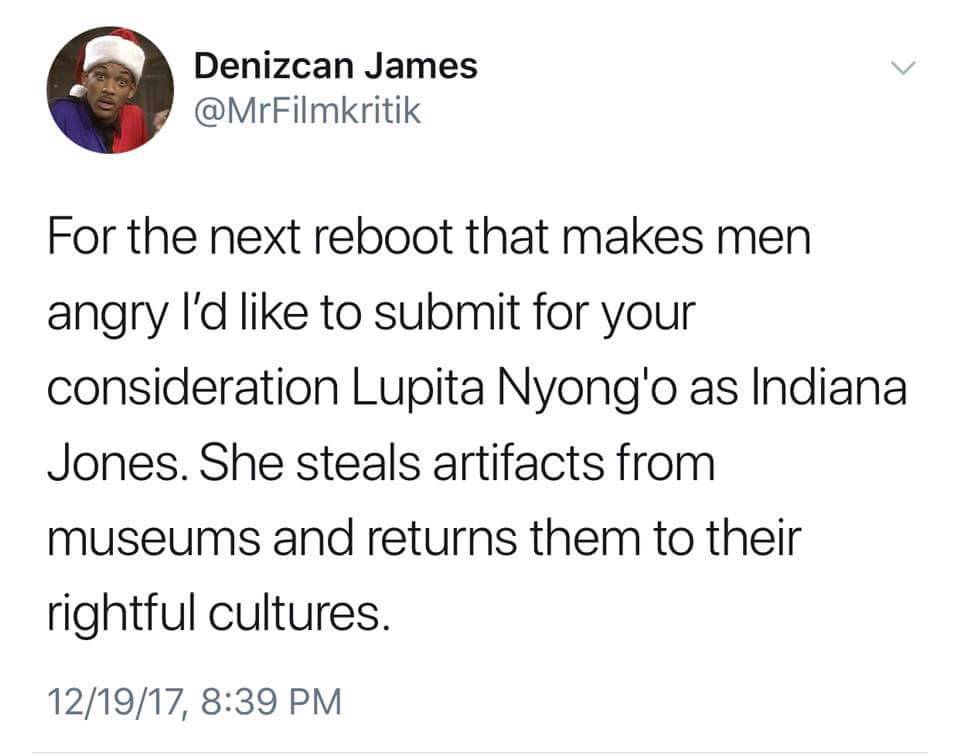This screenshot has height=756, width=960.
Task: Click the word steals in the tweet
Action: coord(358,463)
